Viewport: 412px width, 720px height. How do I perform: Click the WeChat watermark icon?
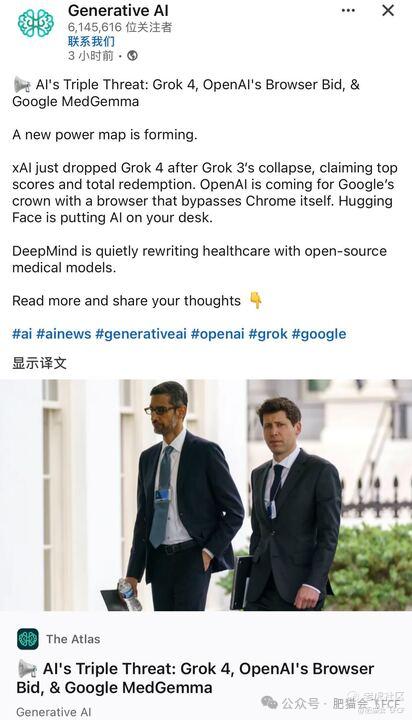pyautogui.click(x=269, y=702)
